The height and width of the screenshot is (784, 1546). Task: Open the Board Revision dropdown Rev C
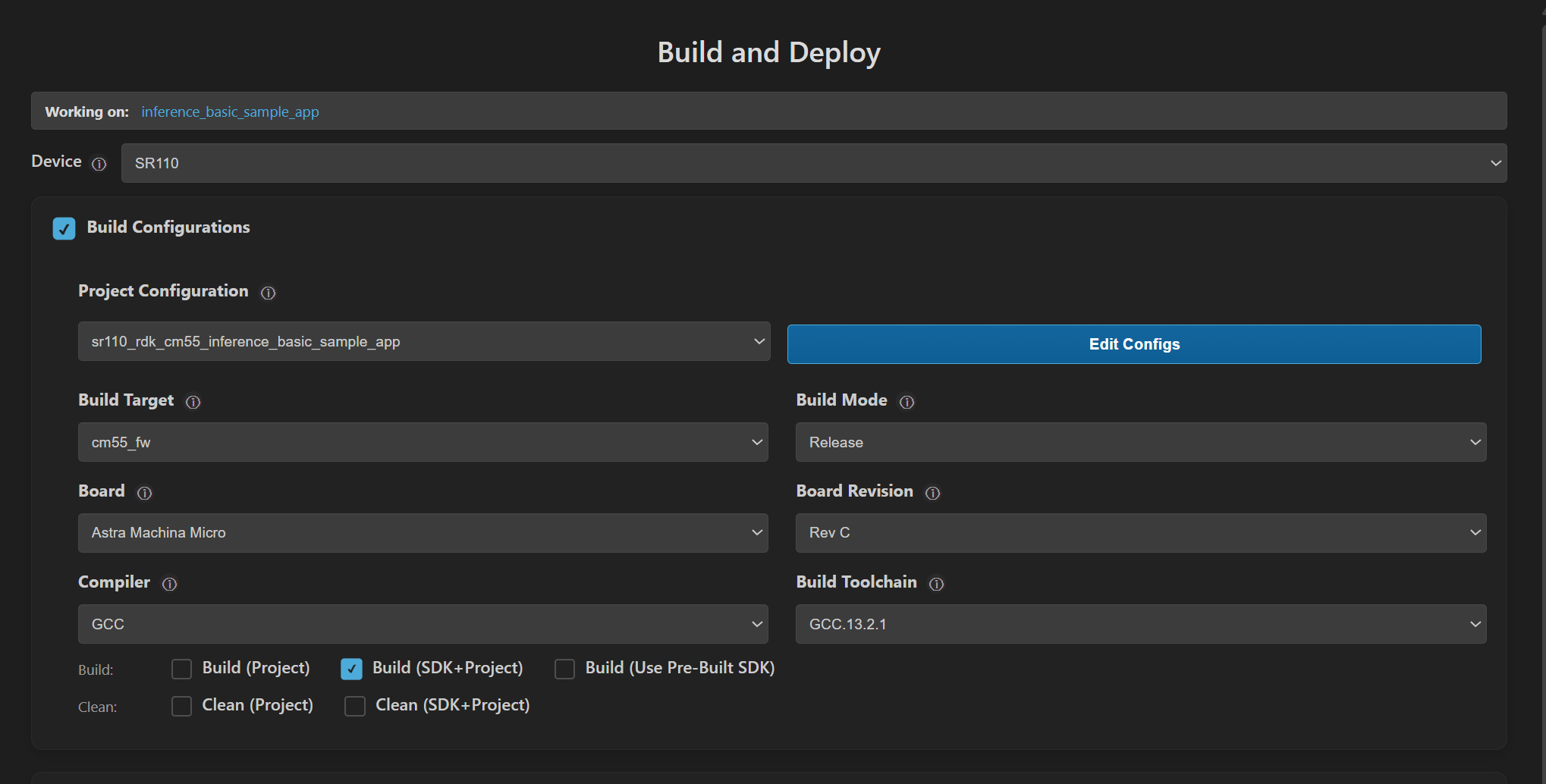pos(1141,533)
